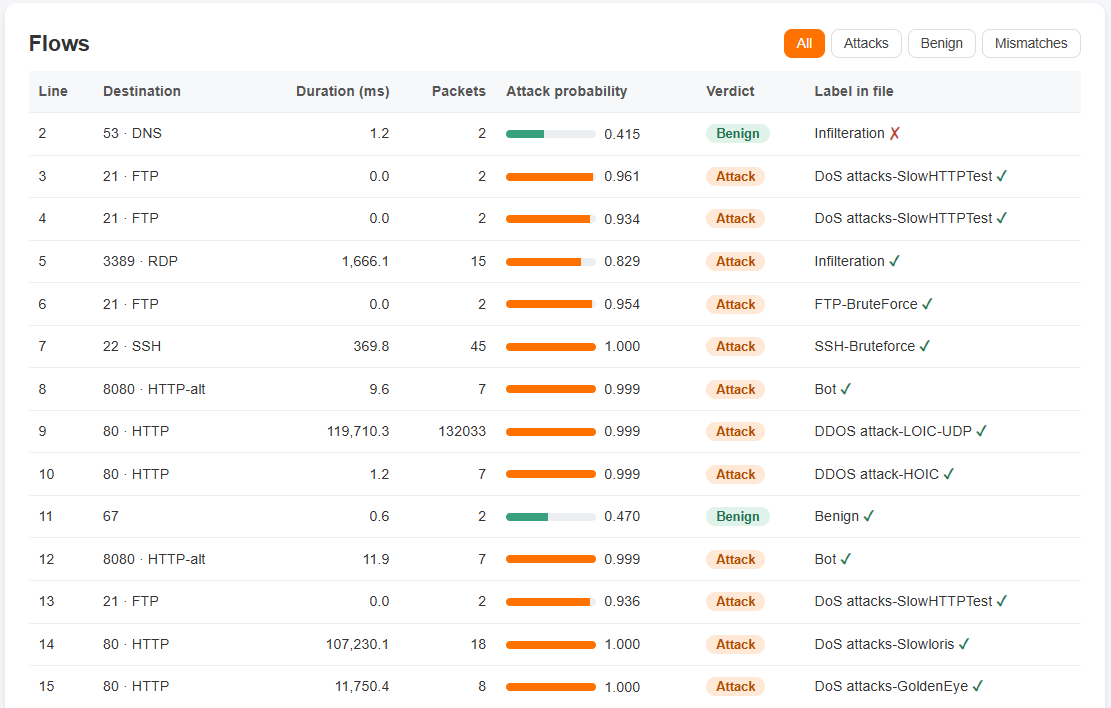Click the check mark beside DDOS attack-HOIC

tap(949, 474)
